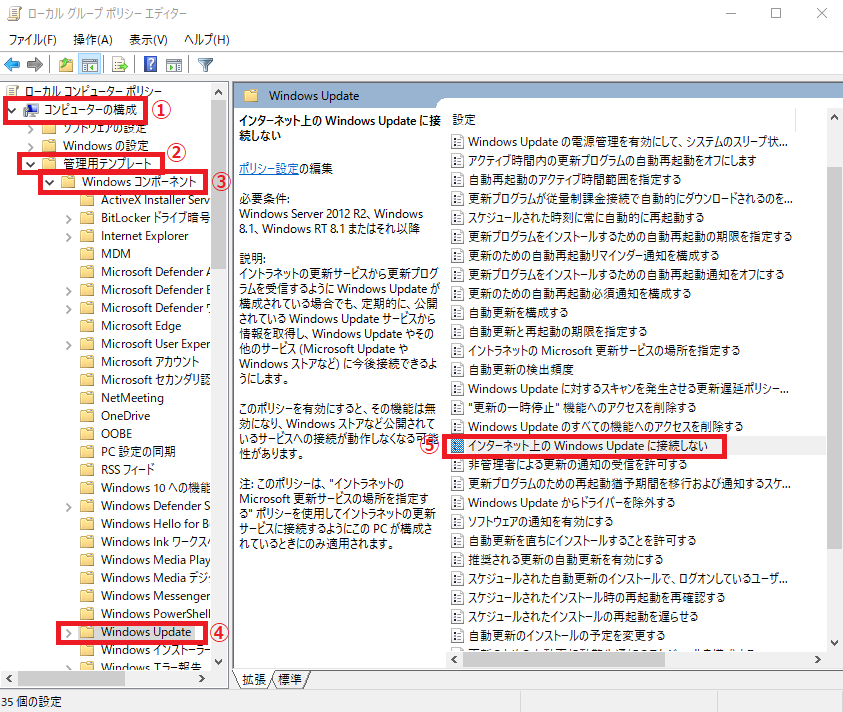The width and height of the screenshot is (843, 712).
Task: Expand the Windows Update tree folder arrow
Action: point(67,632)
